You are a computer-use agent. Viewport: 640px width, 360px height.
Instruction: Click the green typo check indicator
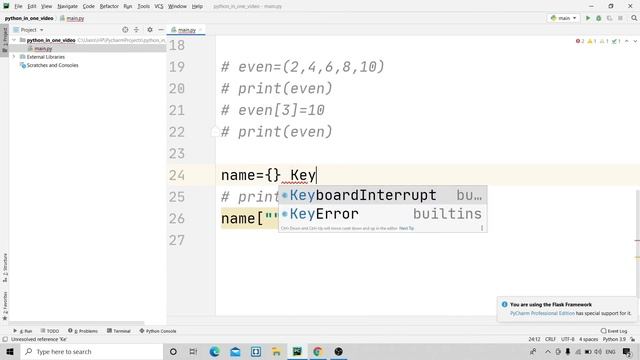point(616,41)
